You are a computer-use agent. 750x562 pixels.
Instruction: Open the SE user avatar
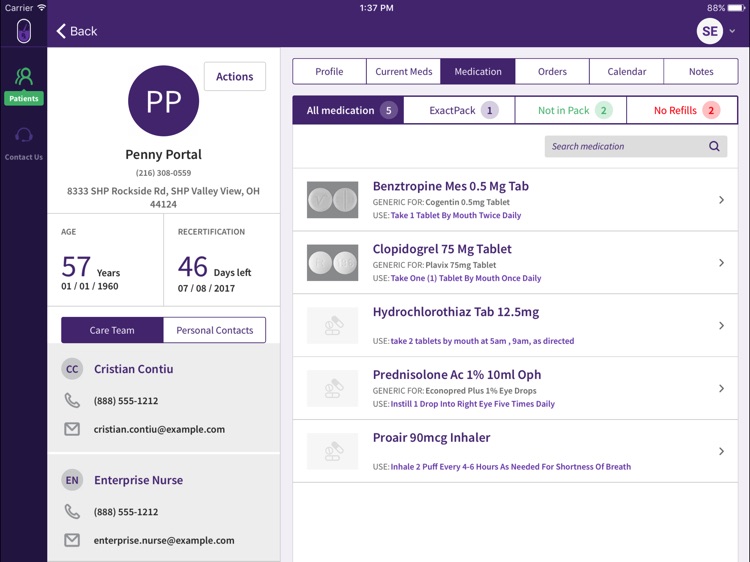pyautogui.click(x=710, y=31)
